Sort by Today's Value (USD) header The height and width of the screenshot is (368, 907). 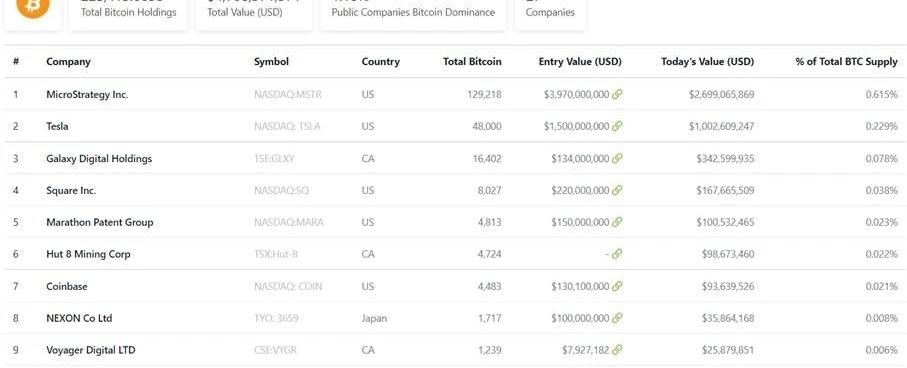point(707,61)
